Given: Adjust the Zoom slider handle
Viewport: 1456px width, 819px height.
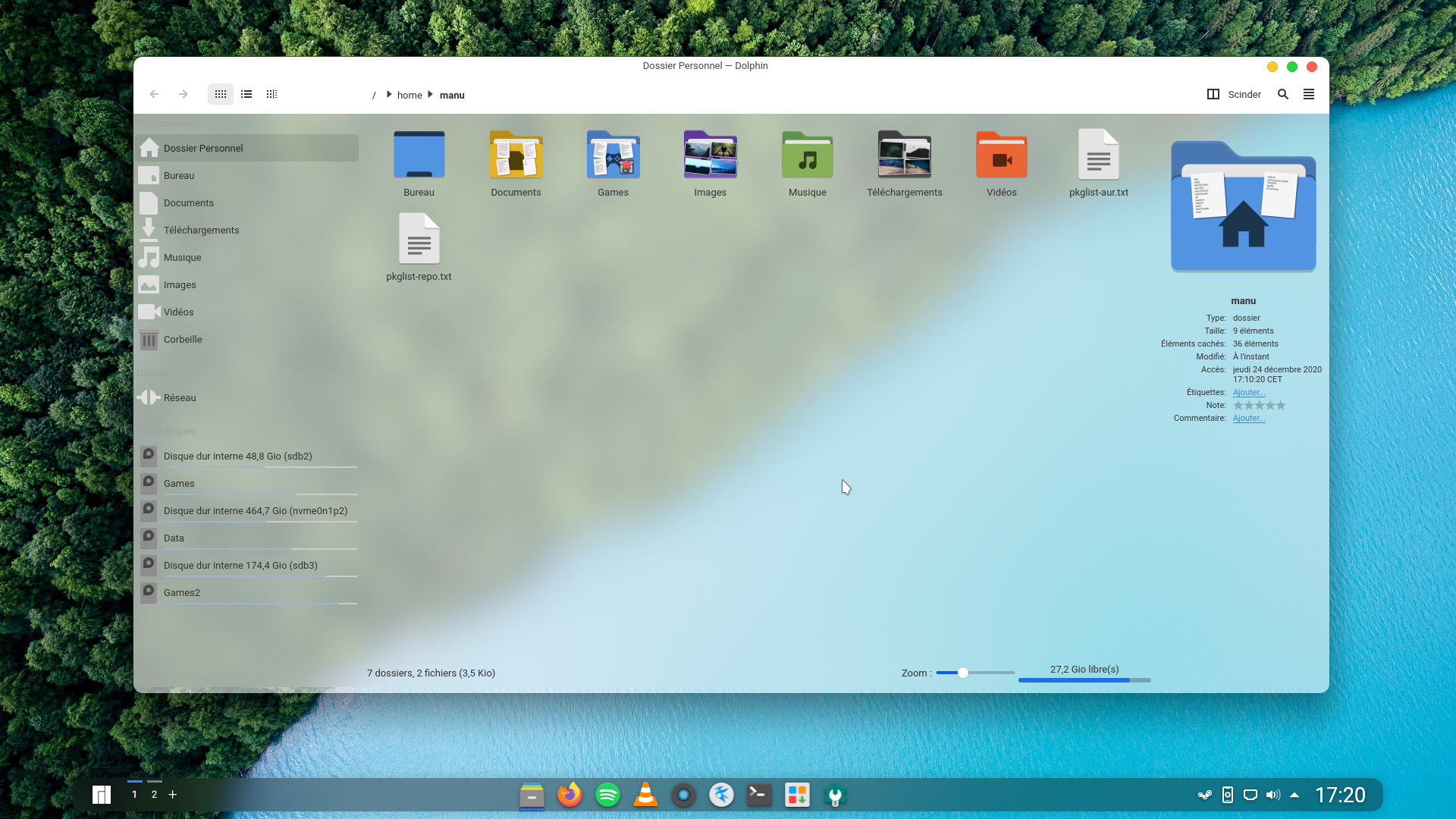Looking at the screenshot, I should [962, 673].
